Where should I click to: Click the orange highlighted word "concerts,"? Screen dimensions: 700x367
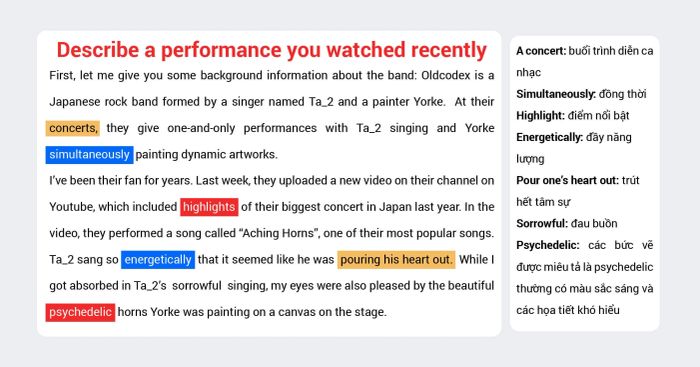pyautogui.click(x=73, y=128)
